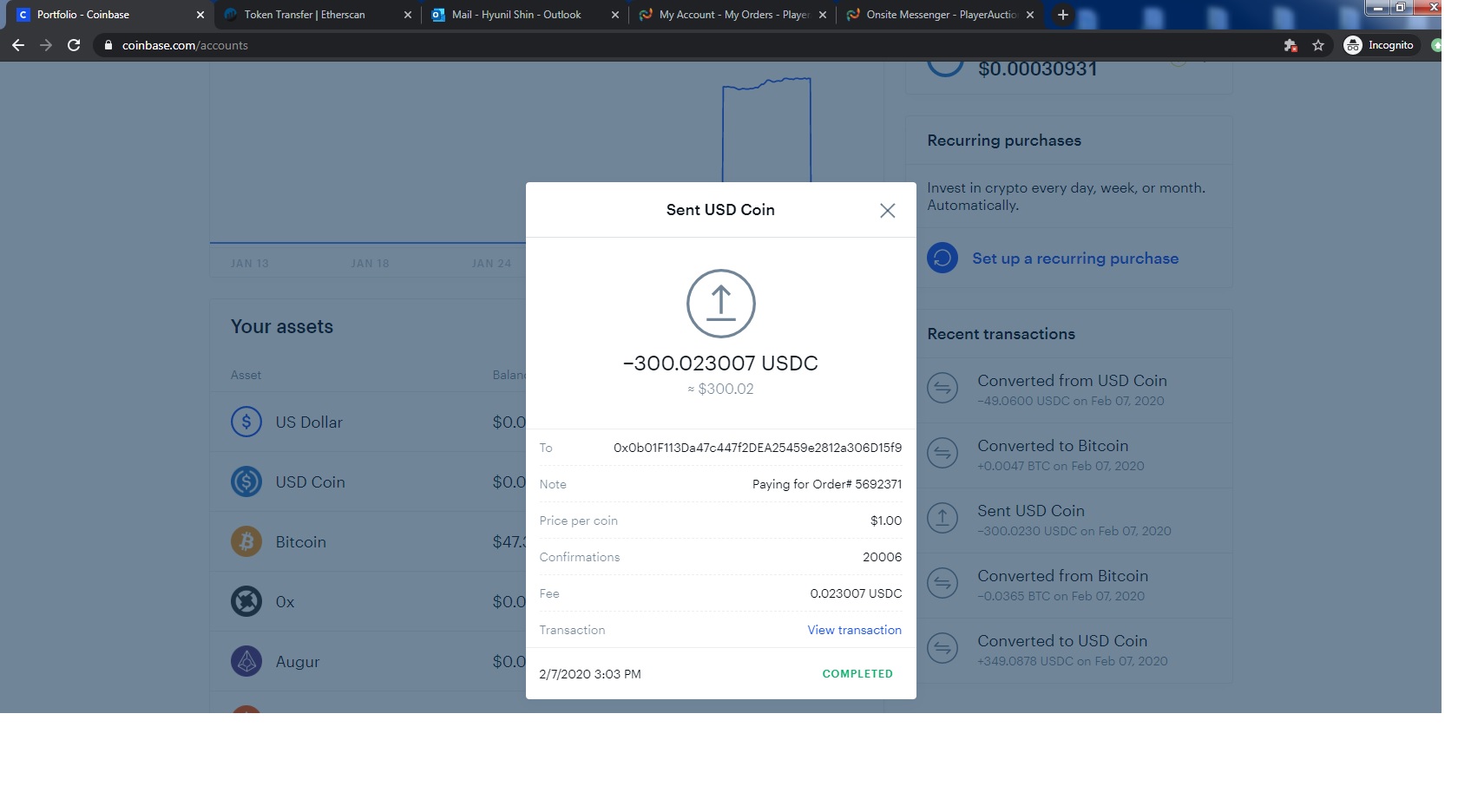1458x812 pixels.
Task: Click the note Paying for Order# 5692371
Action: pos(827,484)
